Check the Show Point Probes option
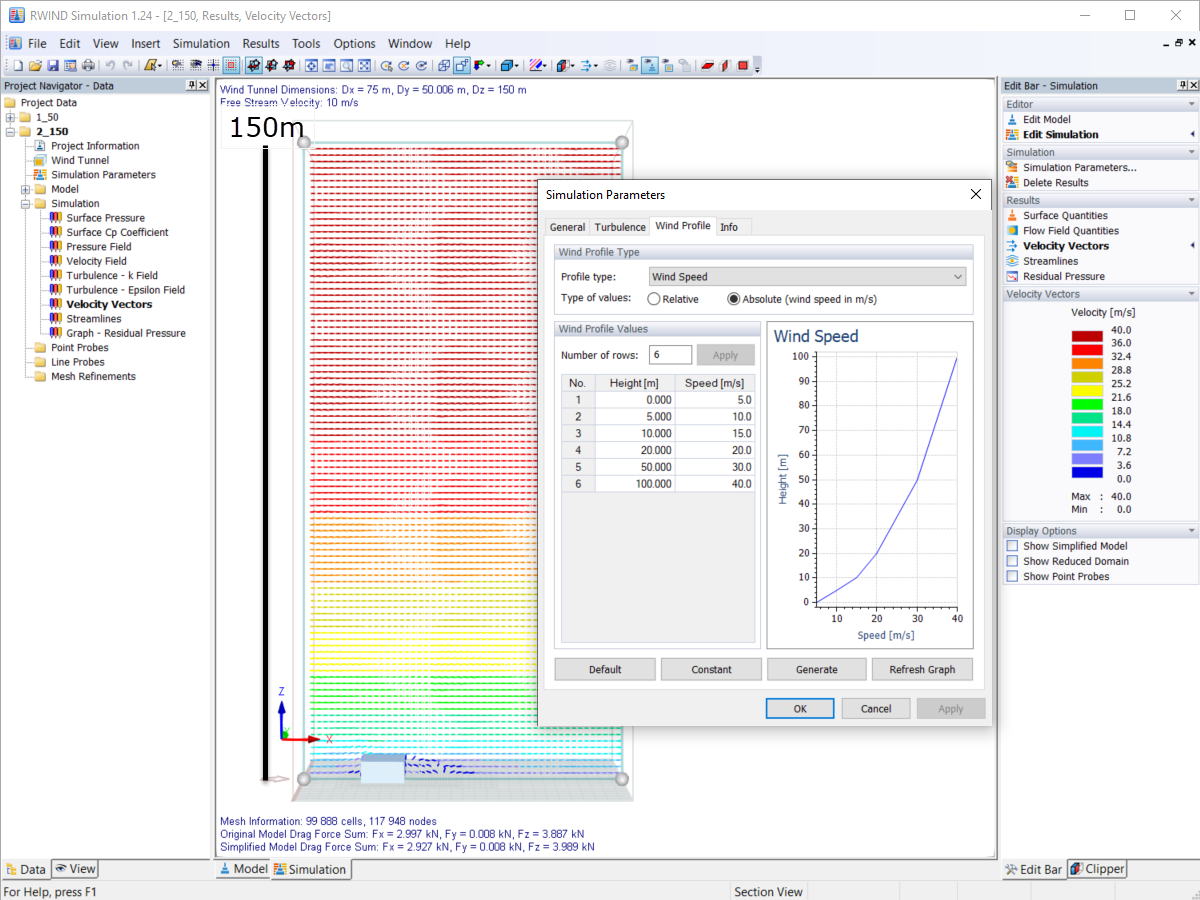 1013,576
